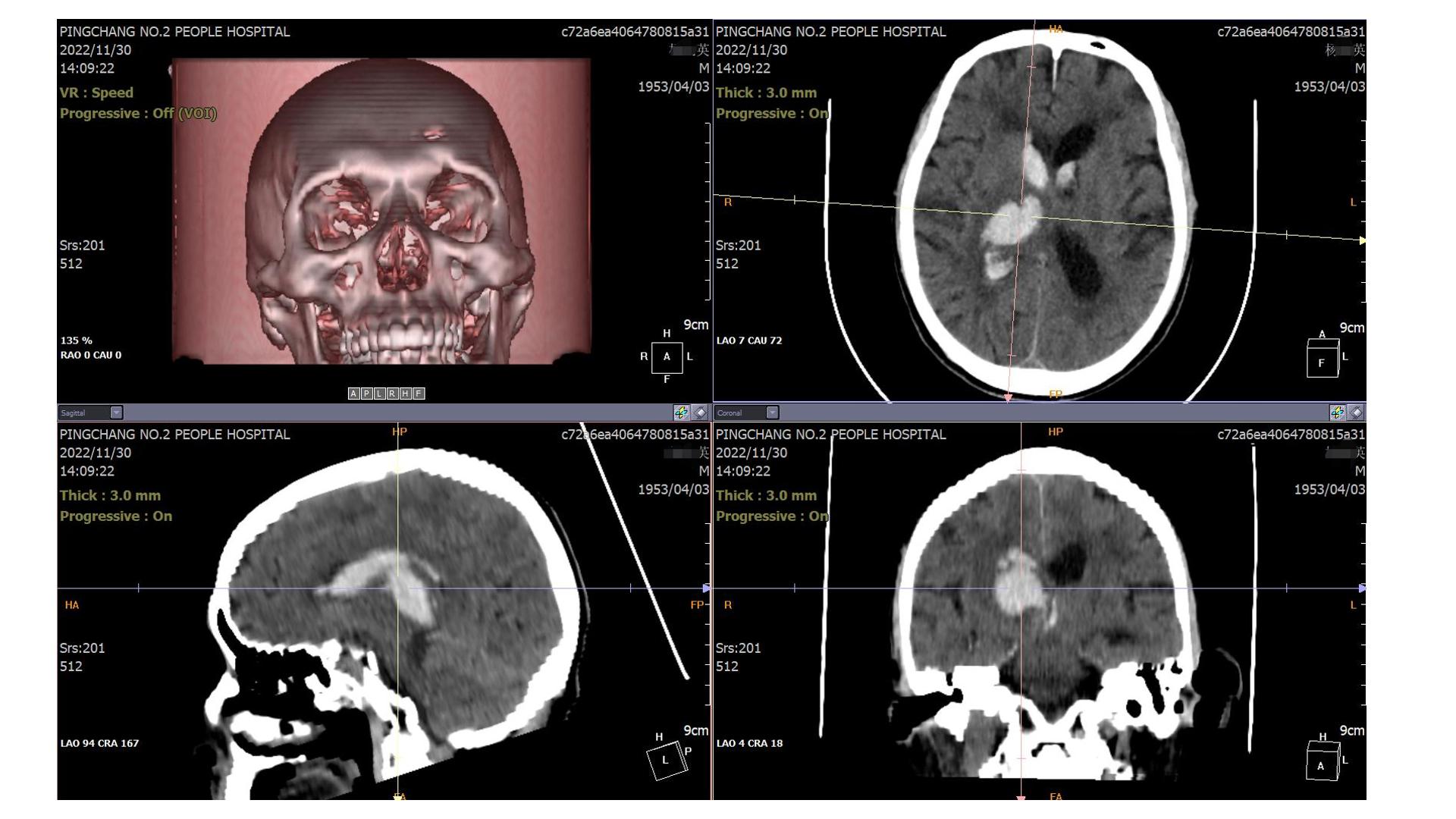Image resolution: width=1456 pixels, height=819 pixels.
Task: Click the Sagittal orientation combo box
Action: (x=83, y=413)
